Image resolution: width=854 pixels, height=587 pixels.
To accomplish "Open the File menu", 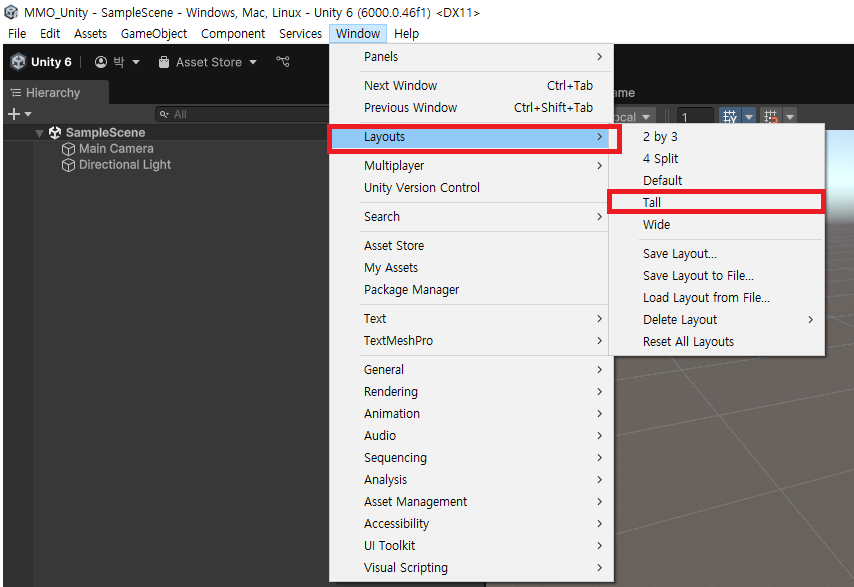I will [x=17, y=34].
